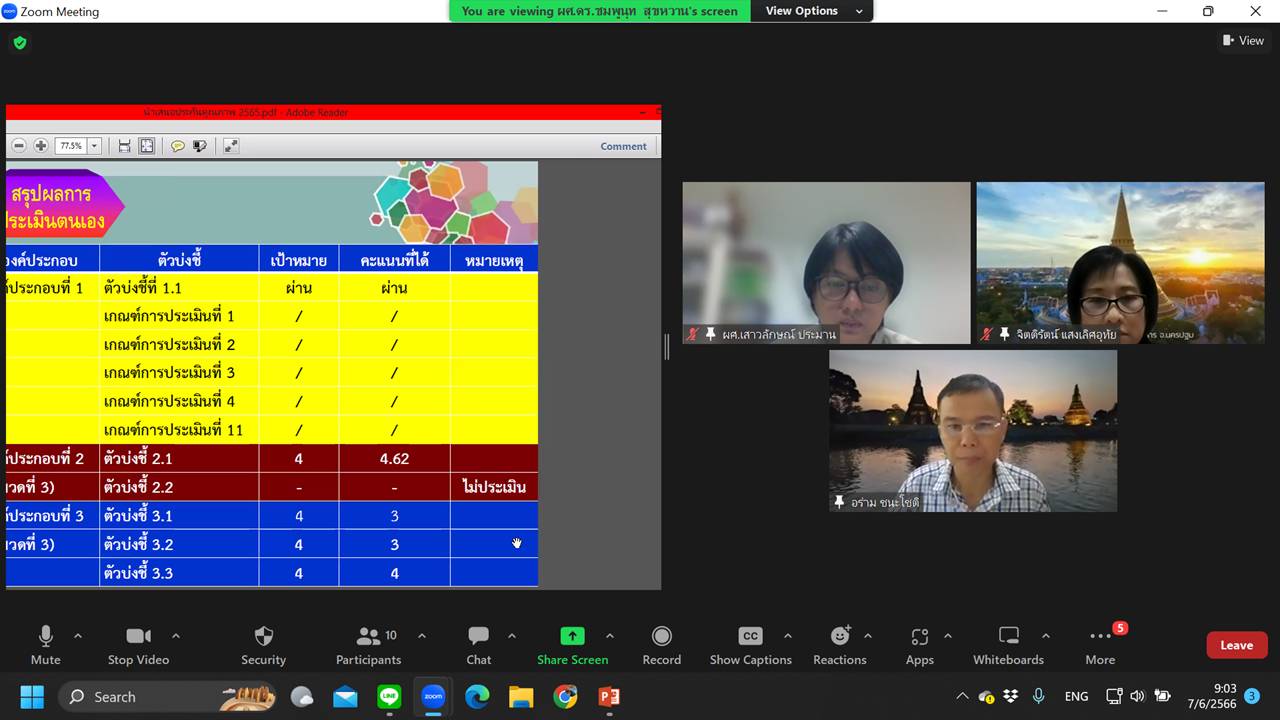Open Whiteboards in Zoom toolbar
1280x720 pixels.
point(1008,645)
